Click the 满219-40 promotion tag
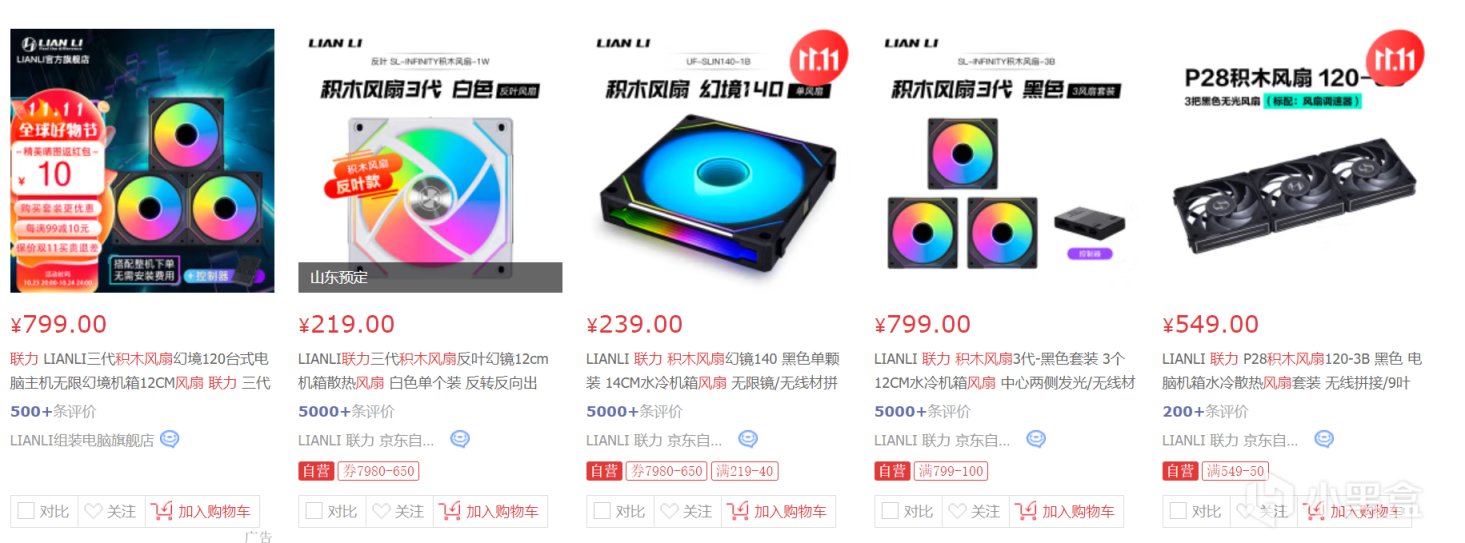Viewport: 1465px width, 543px height. click(745, 471)
